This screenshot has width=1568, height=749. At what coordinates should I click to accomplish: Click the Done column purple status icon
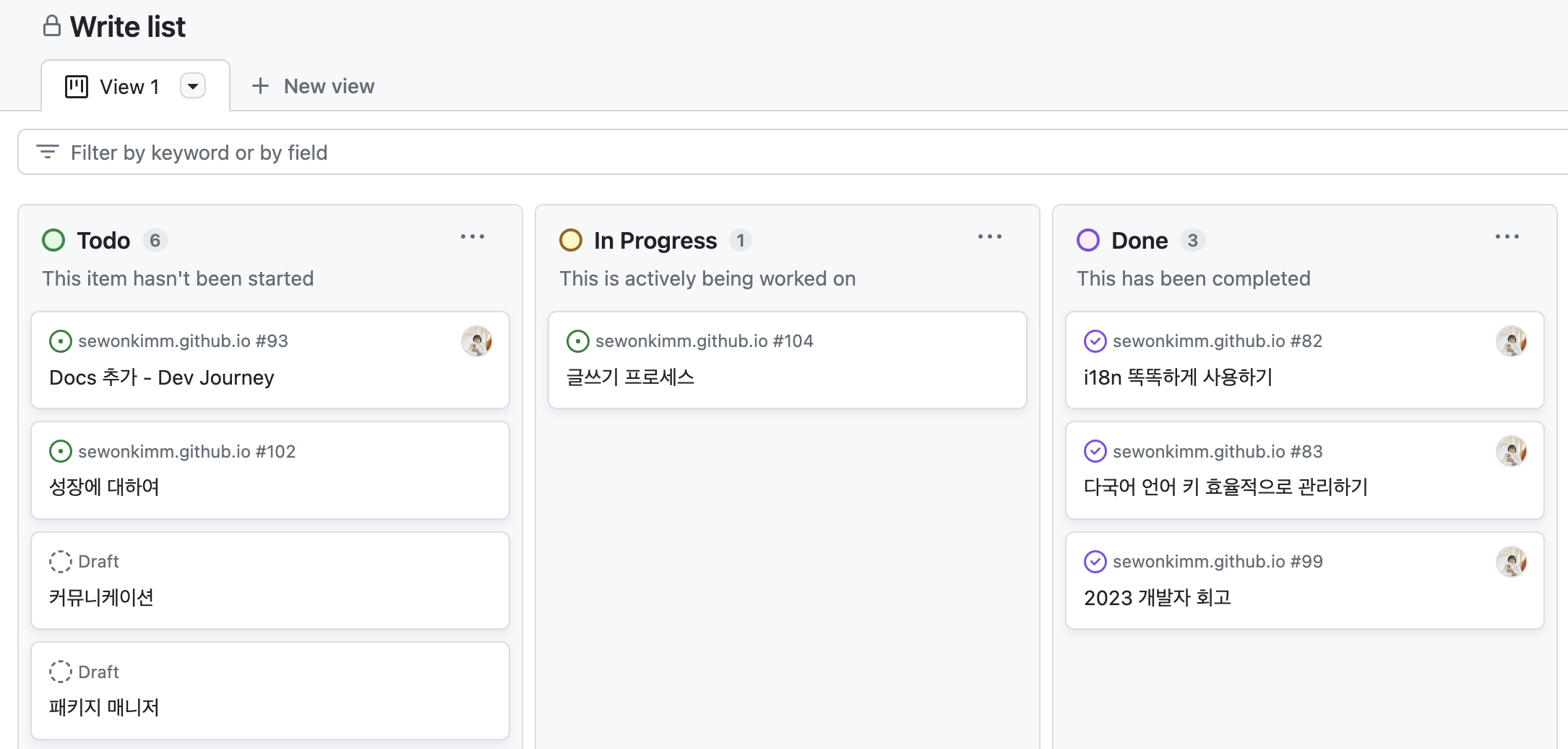pos(1088,240)
